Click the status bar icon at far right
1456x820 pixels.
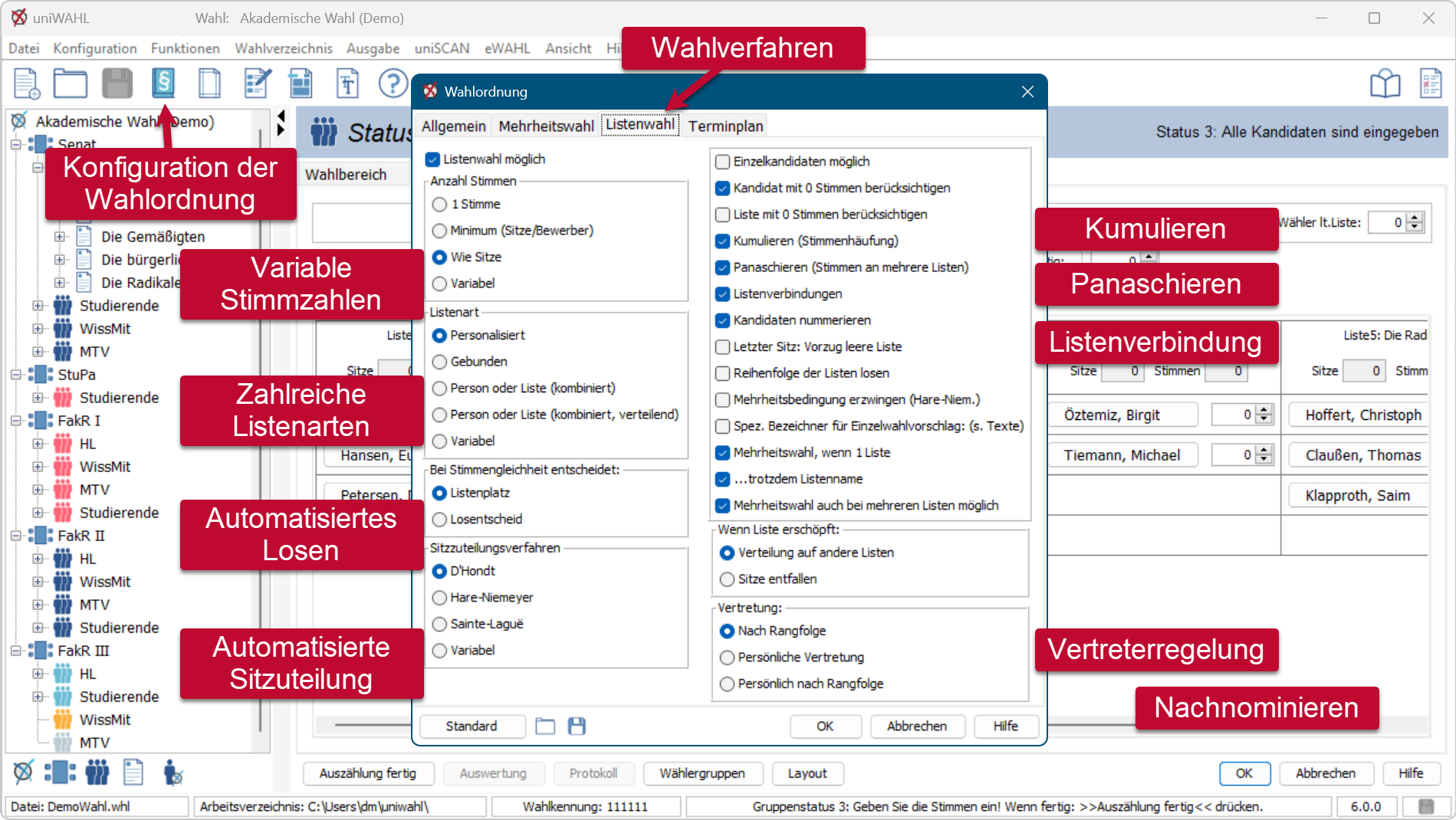coord(1426,806)
